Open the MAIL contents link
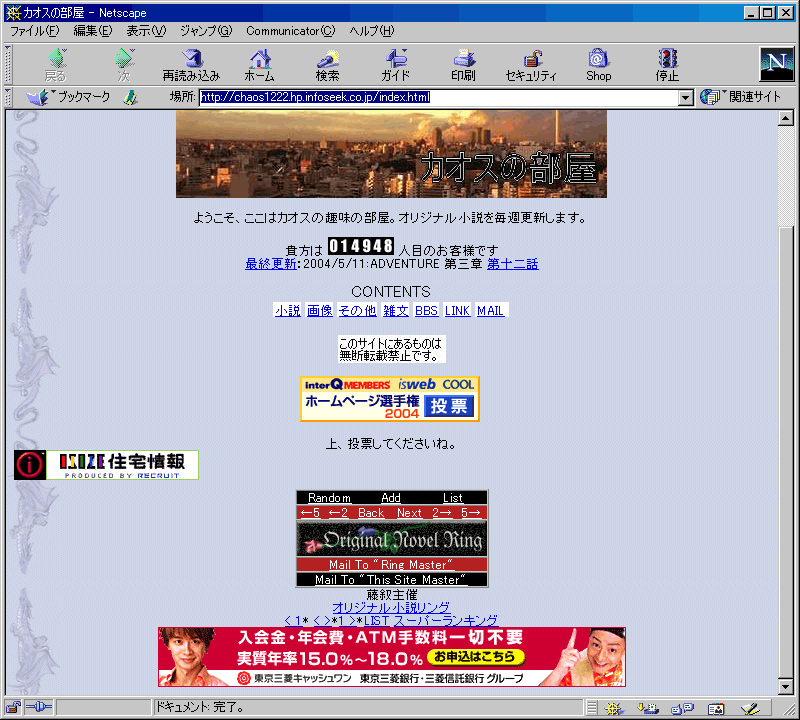This screenshot has height=720, width=800. (490, 310)
